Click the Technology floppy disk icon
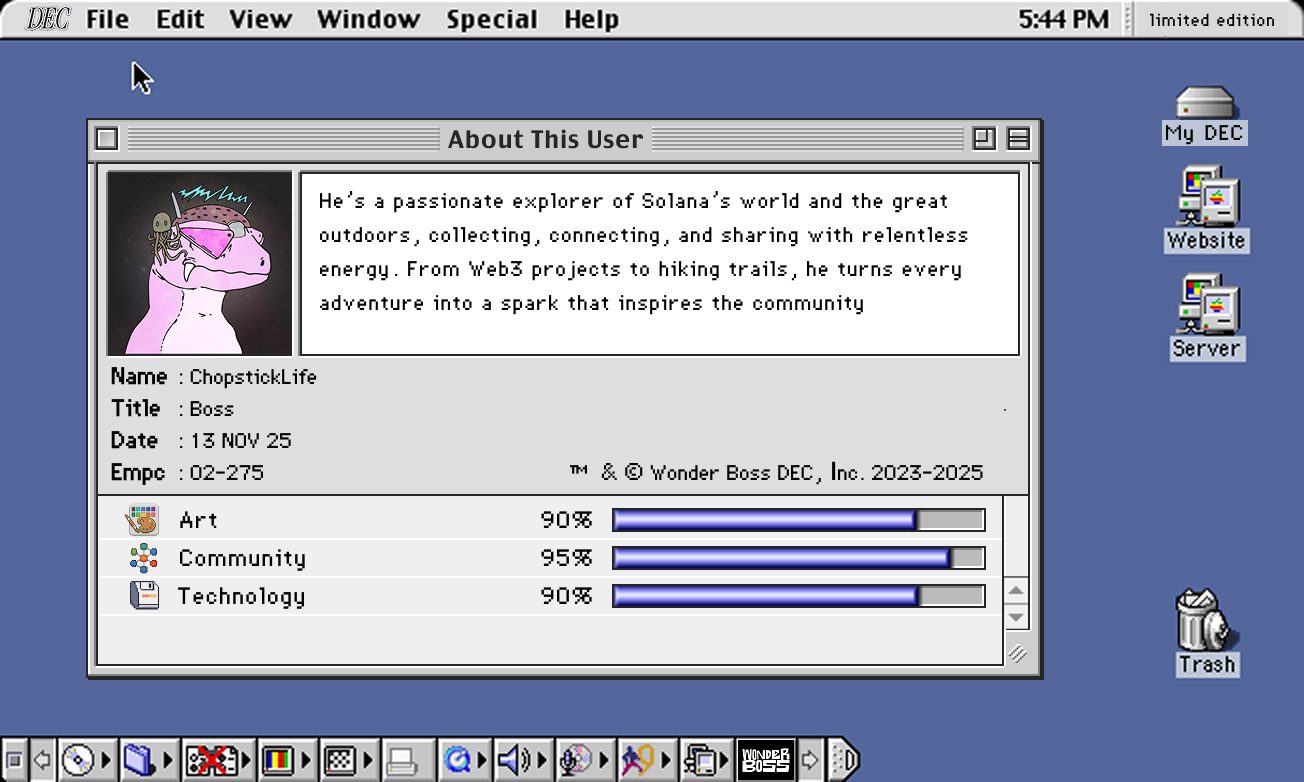 (144, 596)
